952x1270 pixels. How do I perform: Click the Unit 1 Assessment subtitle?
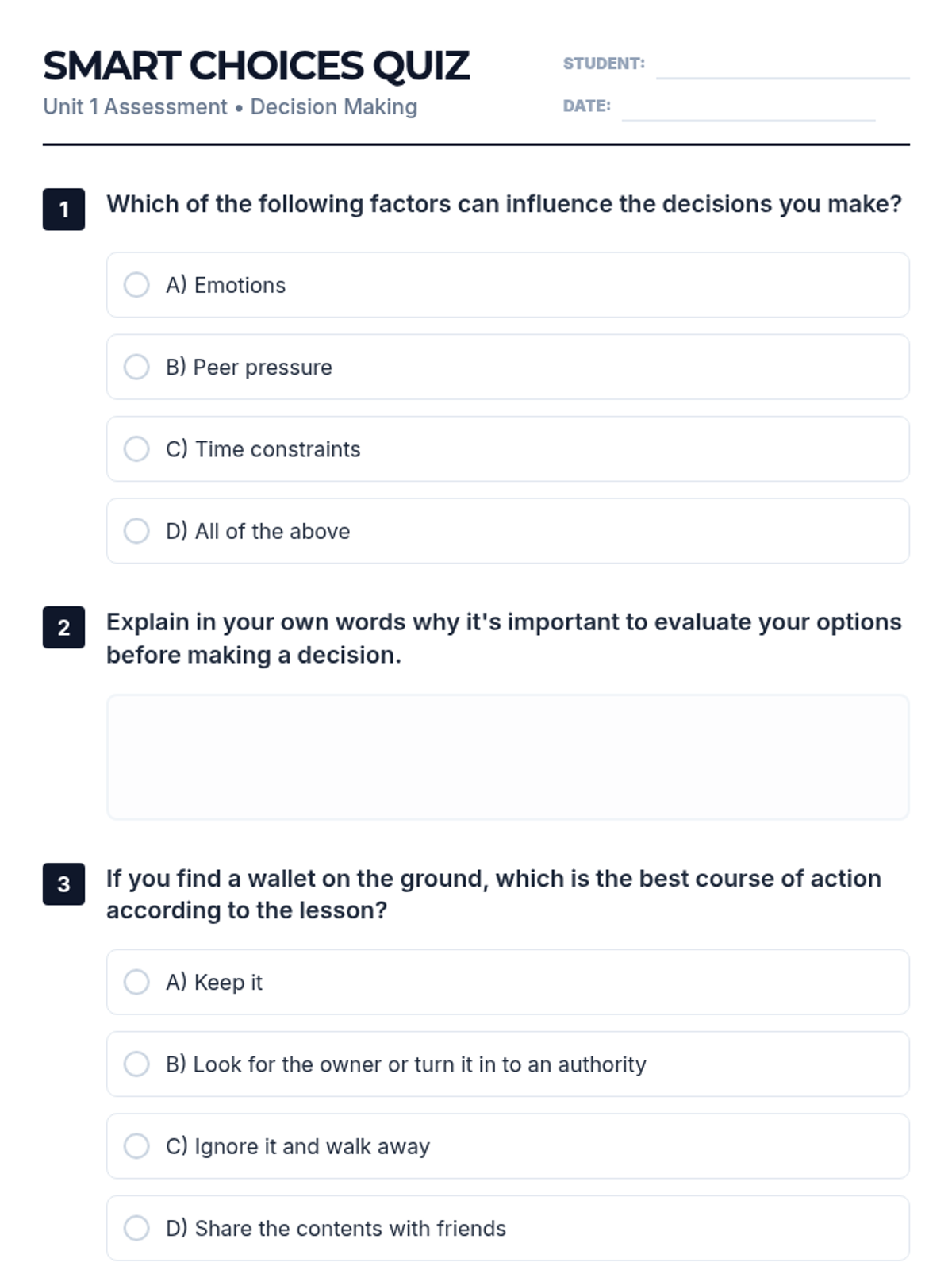[230, 106]
